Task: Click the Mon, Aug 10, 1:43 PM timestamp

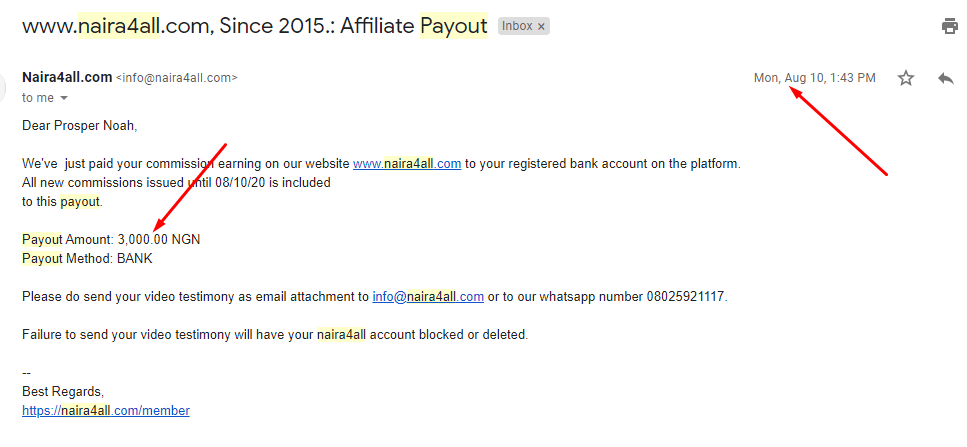Action: coord(814,78)
